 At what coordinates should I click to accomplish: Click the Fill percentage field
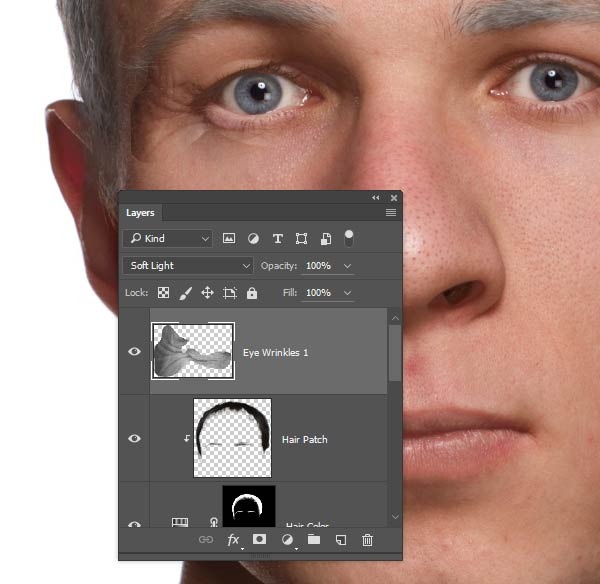pos(319,293)
